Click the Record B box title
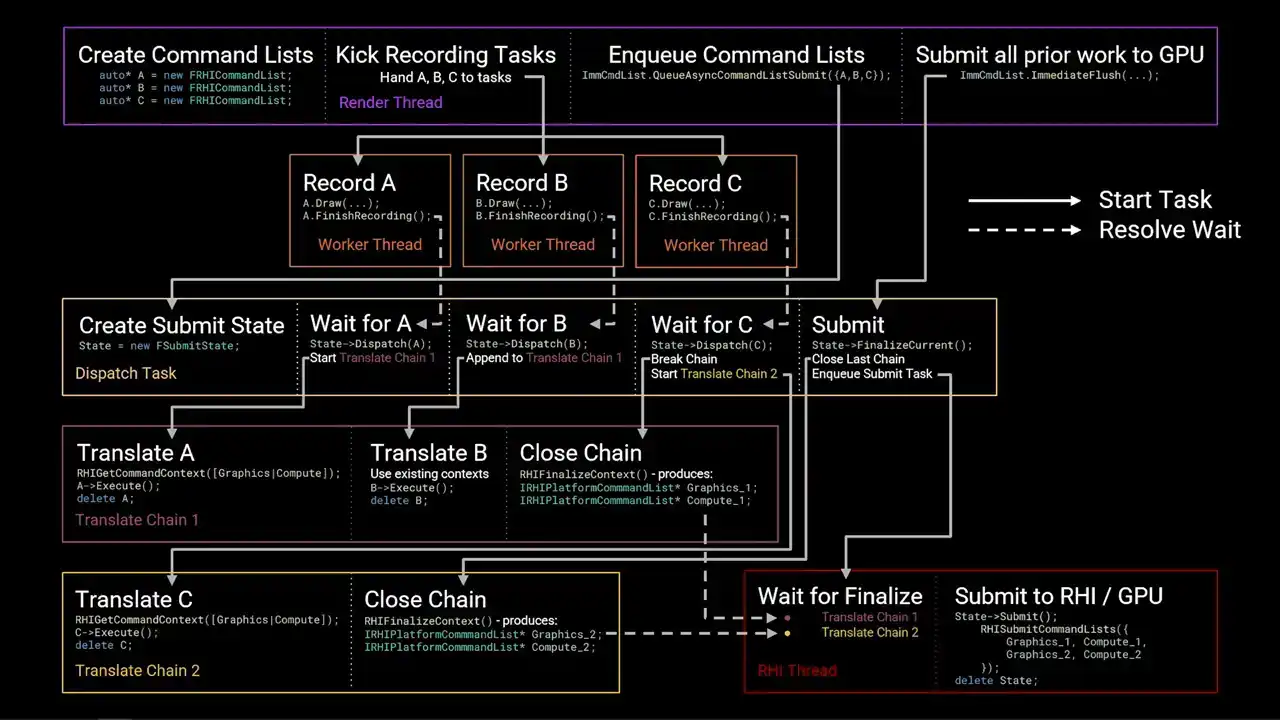This screenshot has height=720, width=1280. [x=521, y=183]
